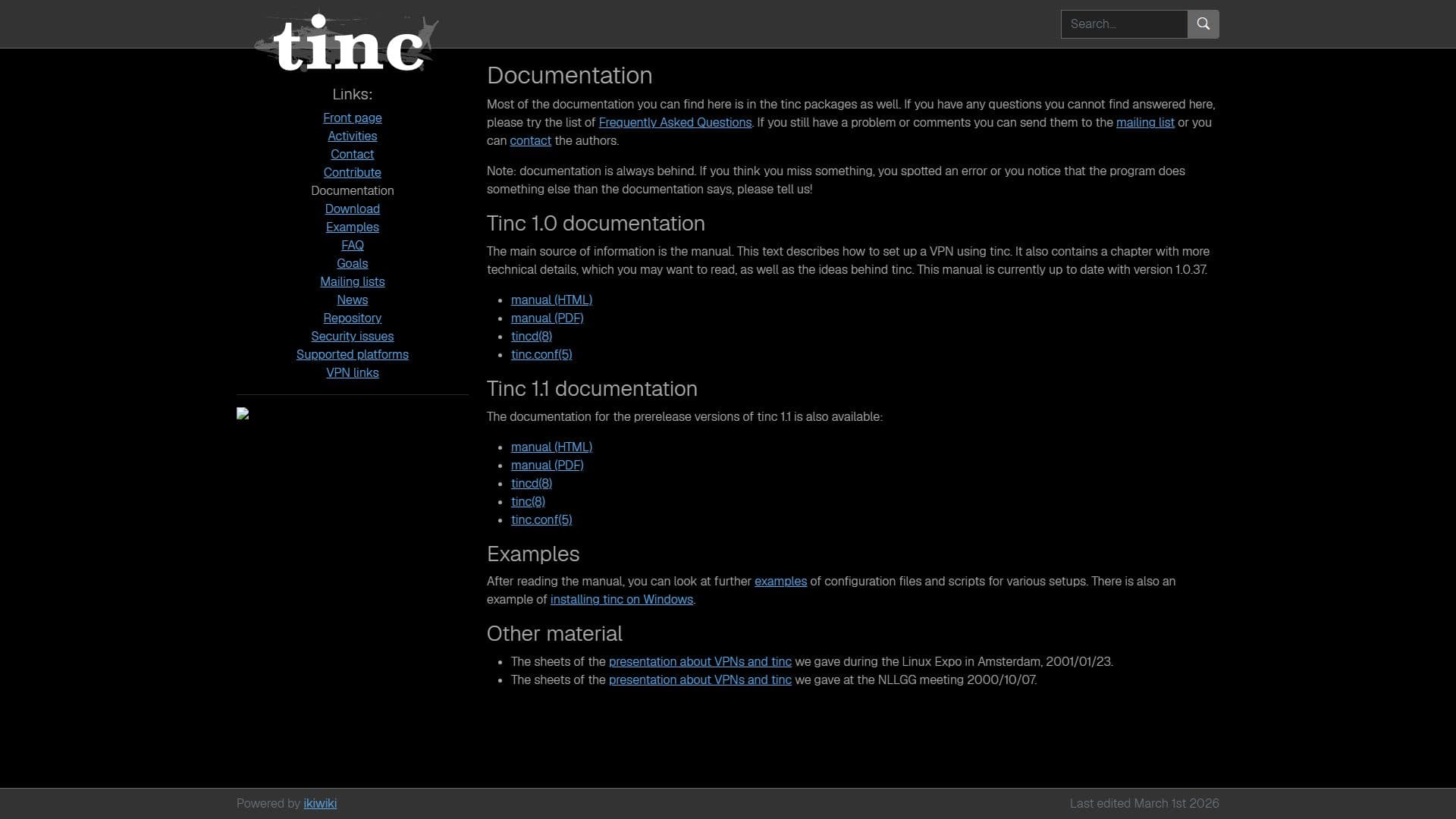Focus the Search input field
The image size is (1456, 819).
(1124, 24)
